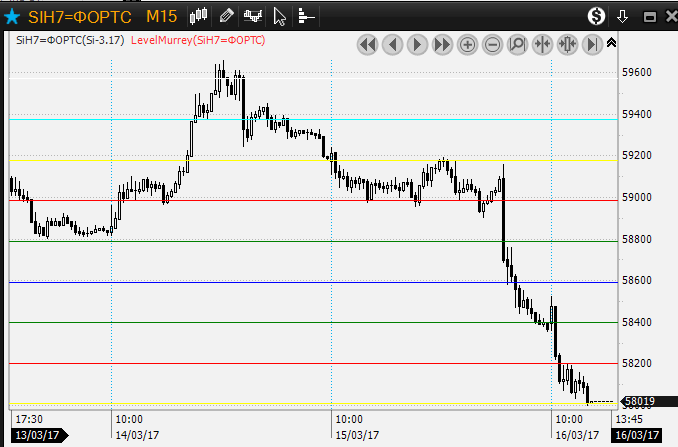Viewport: 678px width, 447px height.
Task: Select the pencil drawing tool
Action: (x=227, y=16)
